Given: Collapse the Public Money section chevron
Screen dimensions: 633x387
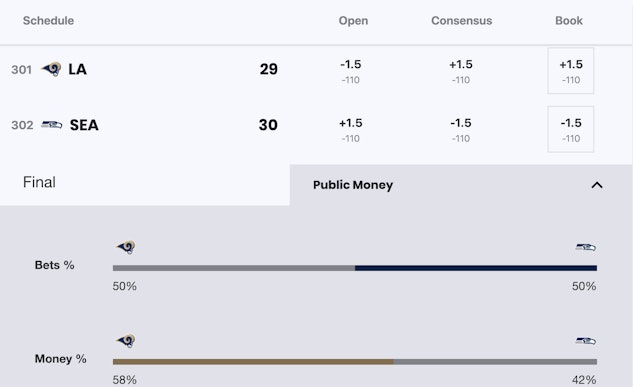Looking at the screenshot, I should pos(597,185).
